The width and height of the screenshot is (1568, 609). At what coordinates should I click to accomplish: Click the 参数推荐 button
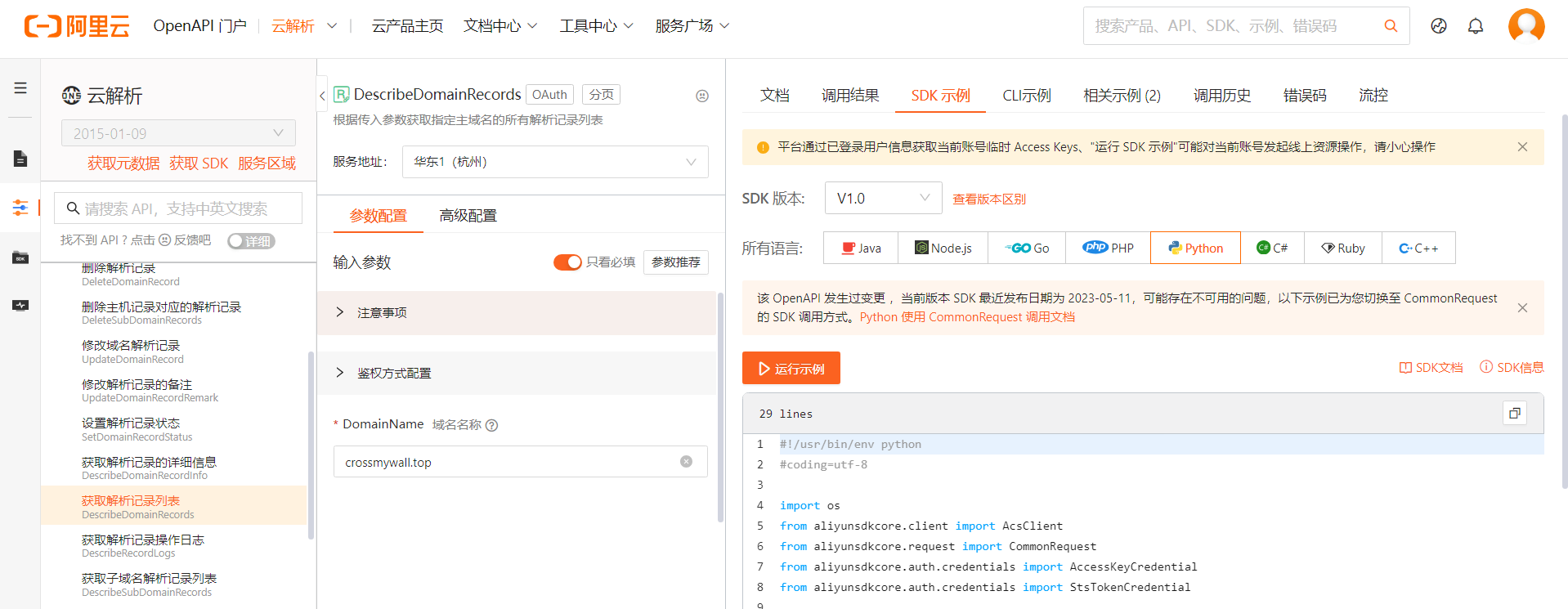(676, 262)
